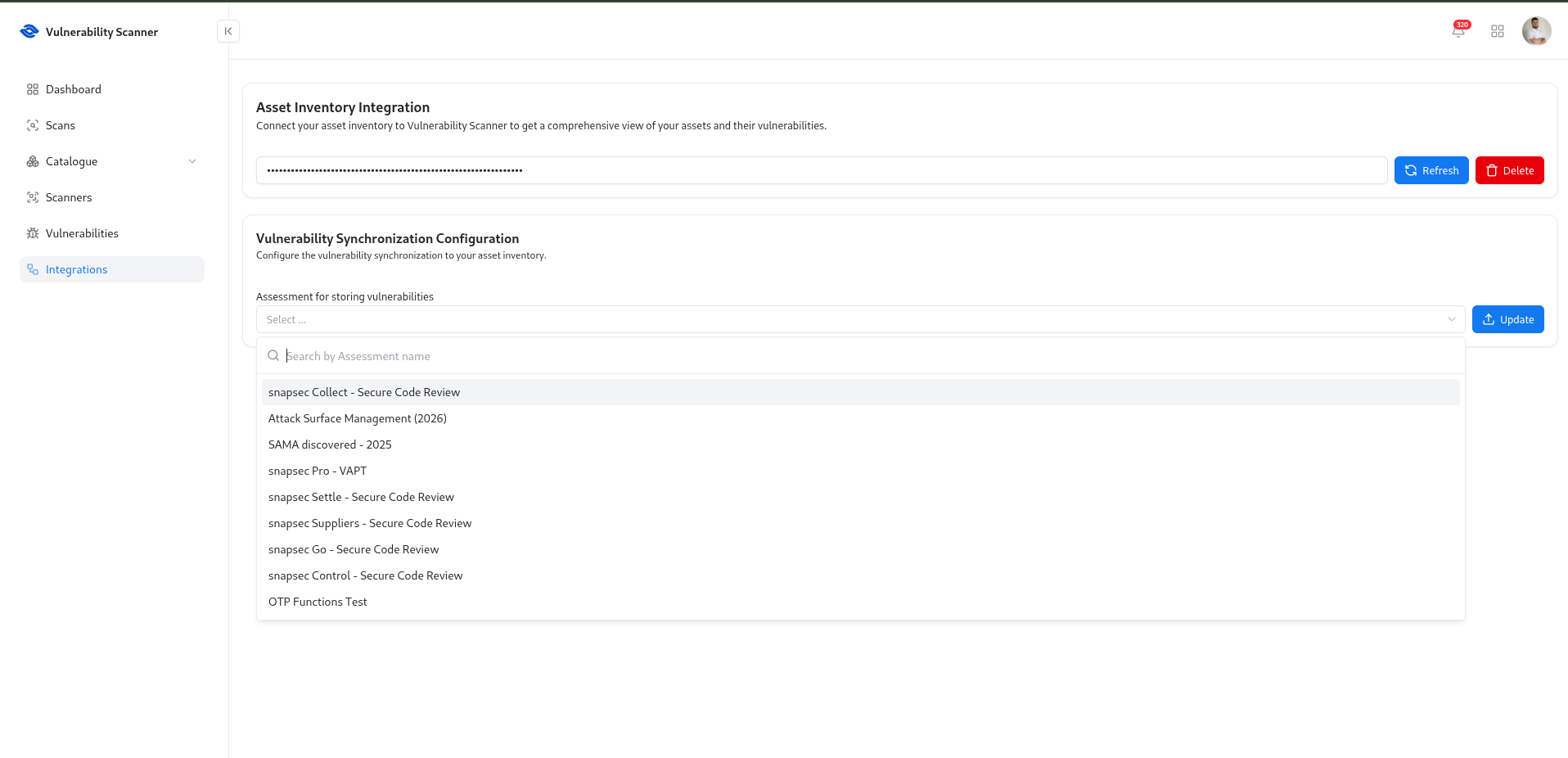The image size is (1568, 758).
Task: Click the Vulnerability Scanner logo icon
Action: [x=29, y=31]
